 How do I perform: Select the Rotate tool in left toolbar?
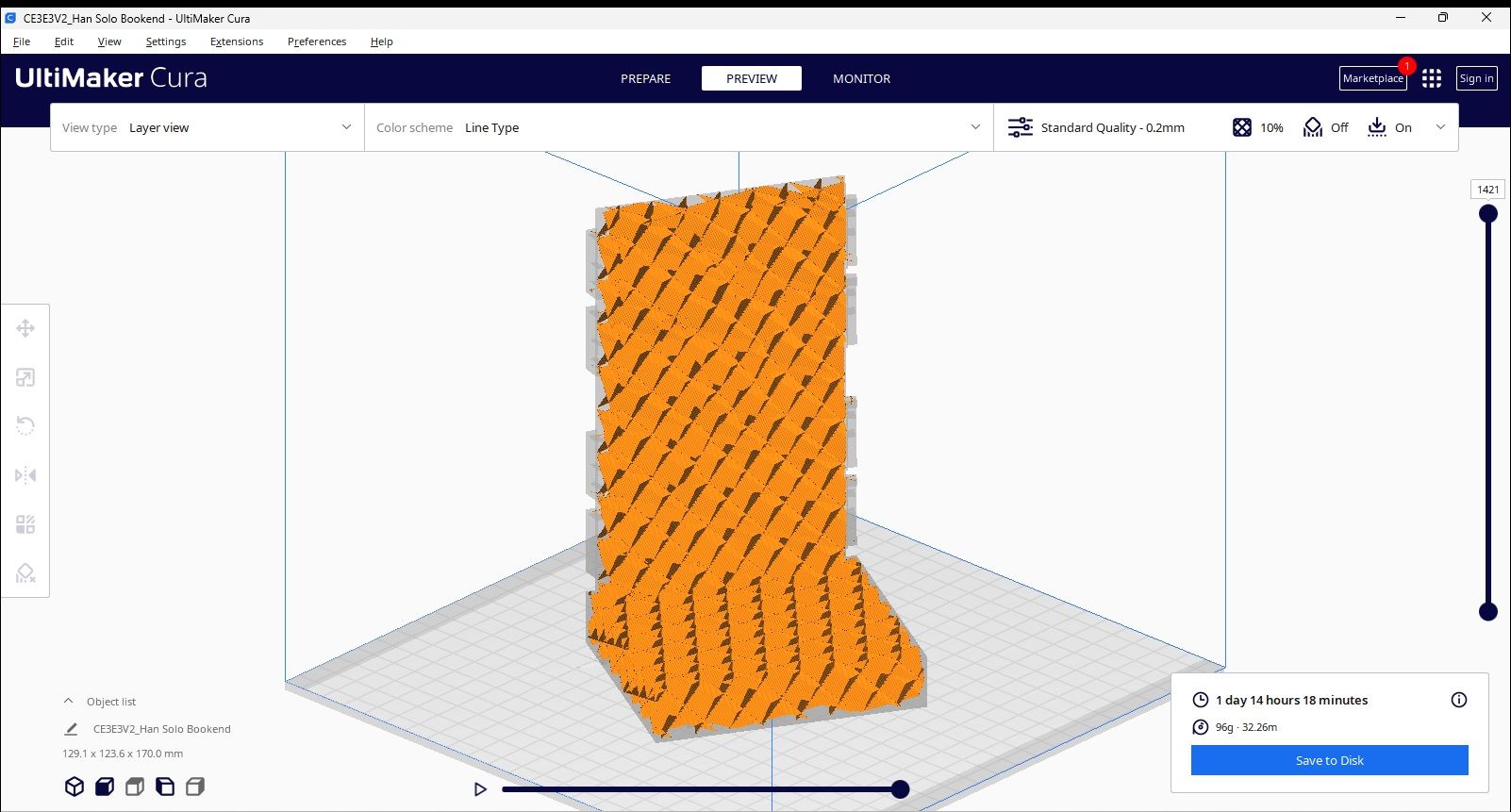click(25, 426)
